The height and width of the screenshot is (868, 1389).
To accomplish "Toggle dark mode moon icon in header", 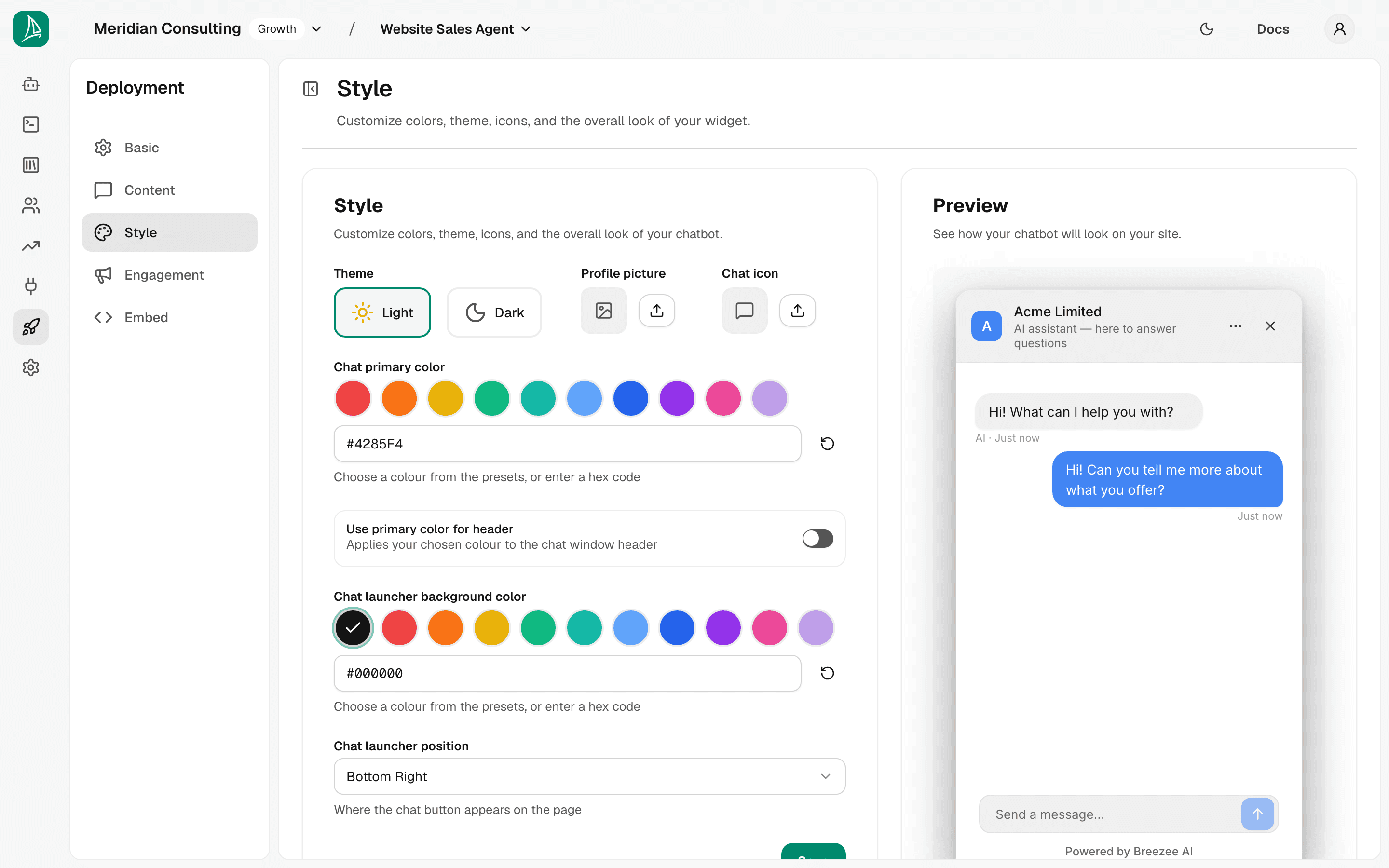I will pyautogui.click(x=1207, y=29).
